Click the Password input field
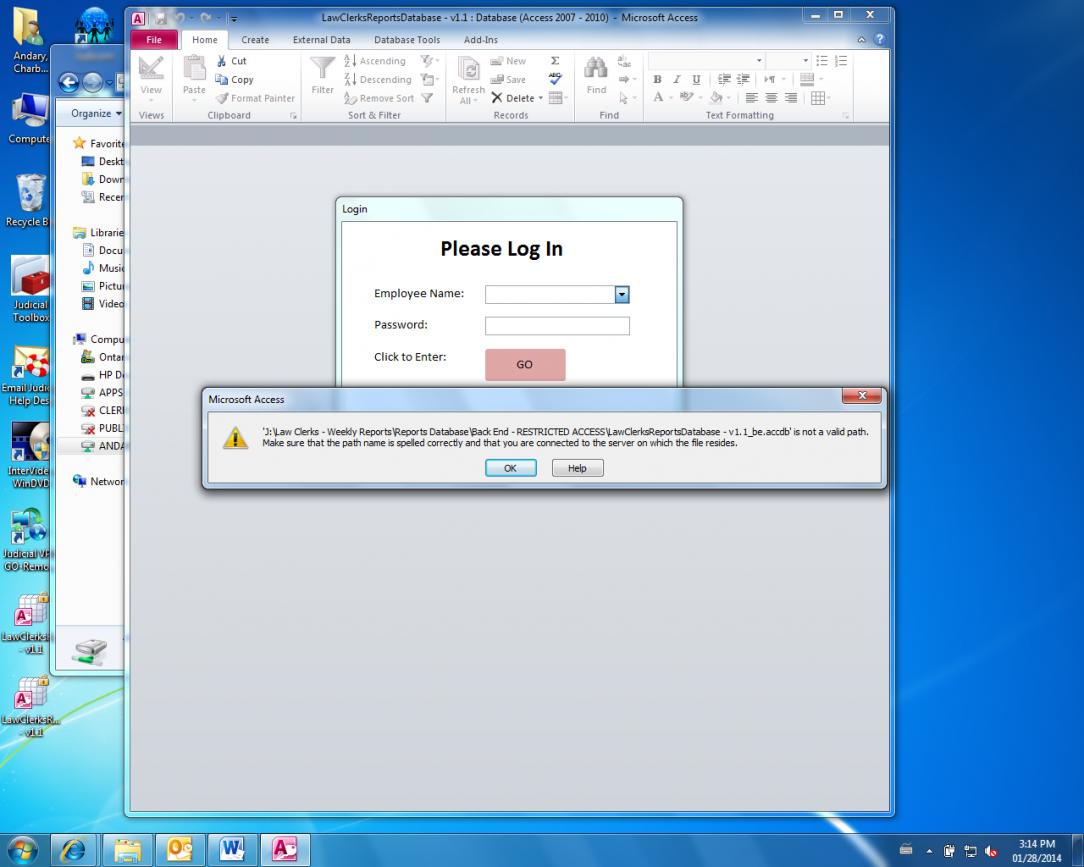 click(557, 326)
